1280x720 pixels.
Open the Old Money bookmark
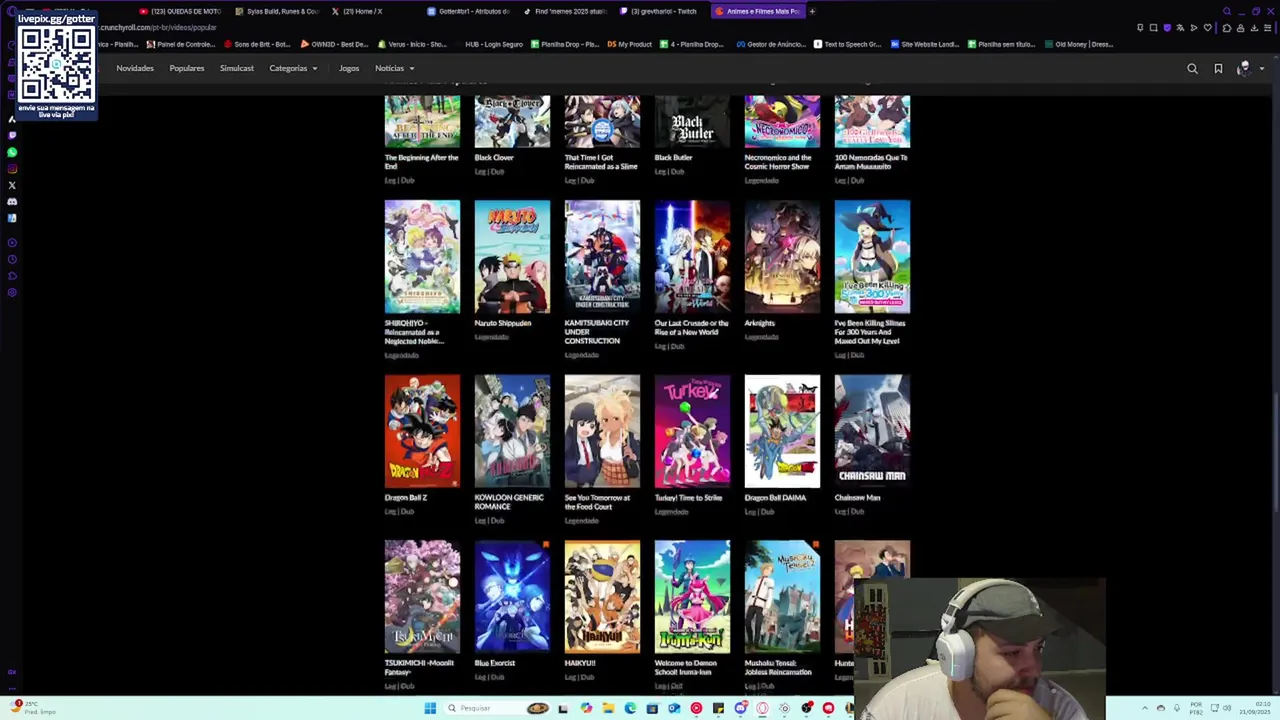point(1079,44)
